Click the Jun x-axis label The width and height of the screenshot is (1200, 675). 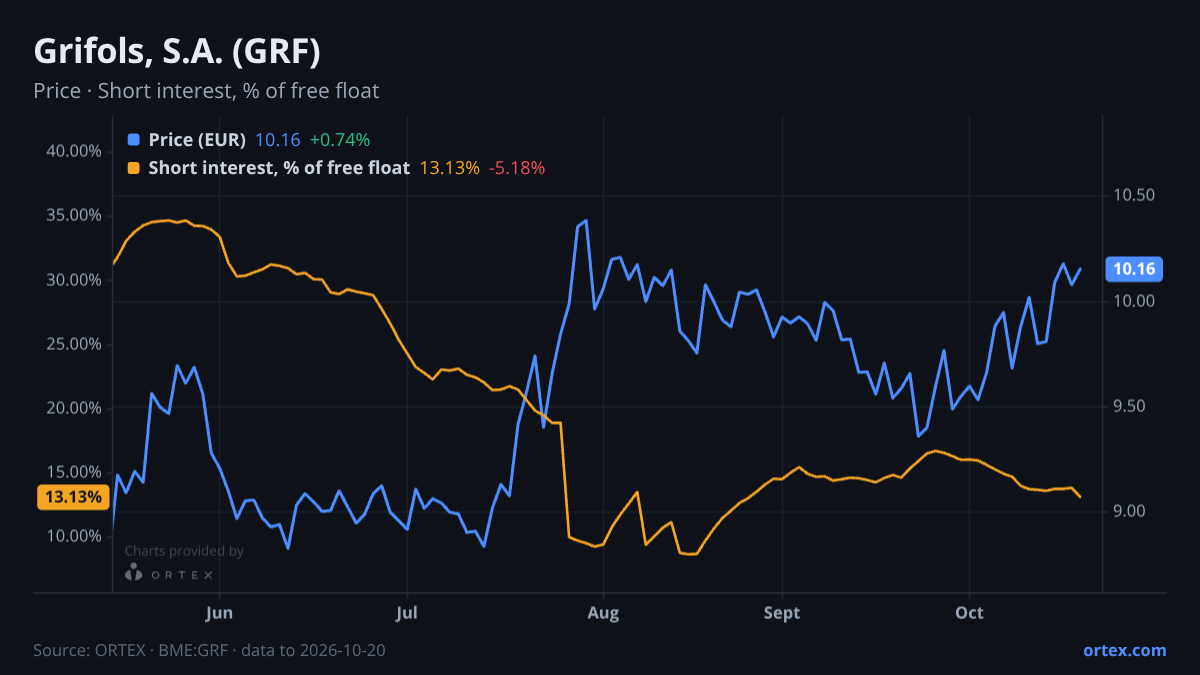coord(218,613)
